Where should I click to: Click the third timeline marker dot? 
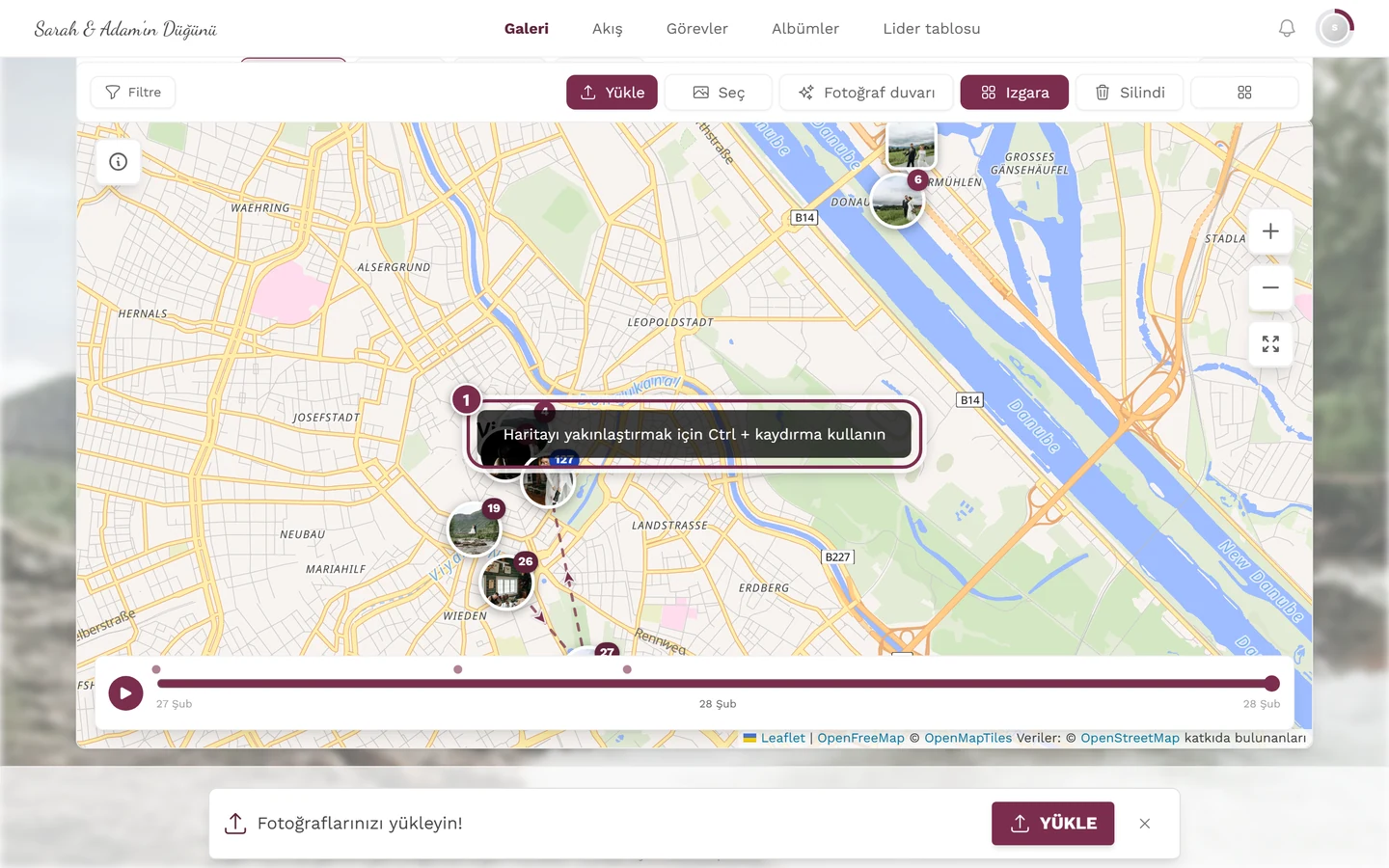click(x=627, y=669)
